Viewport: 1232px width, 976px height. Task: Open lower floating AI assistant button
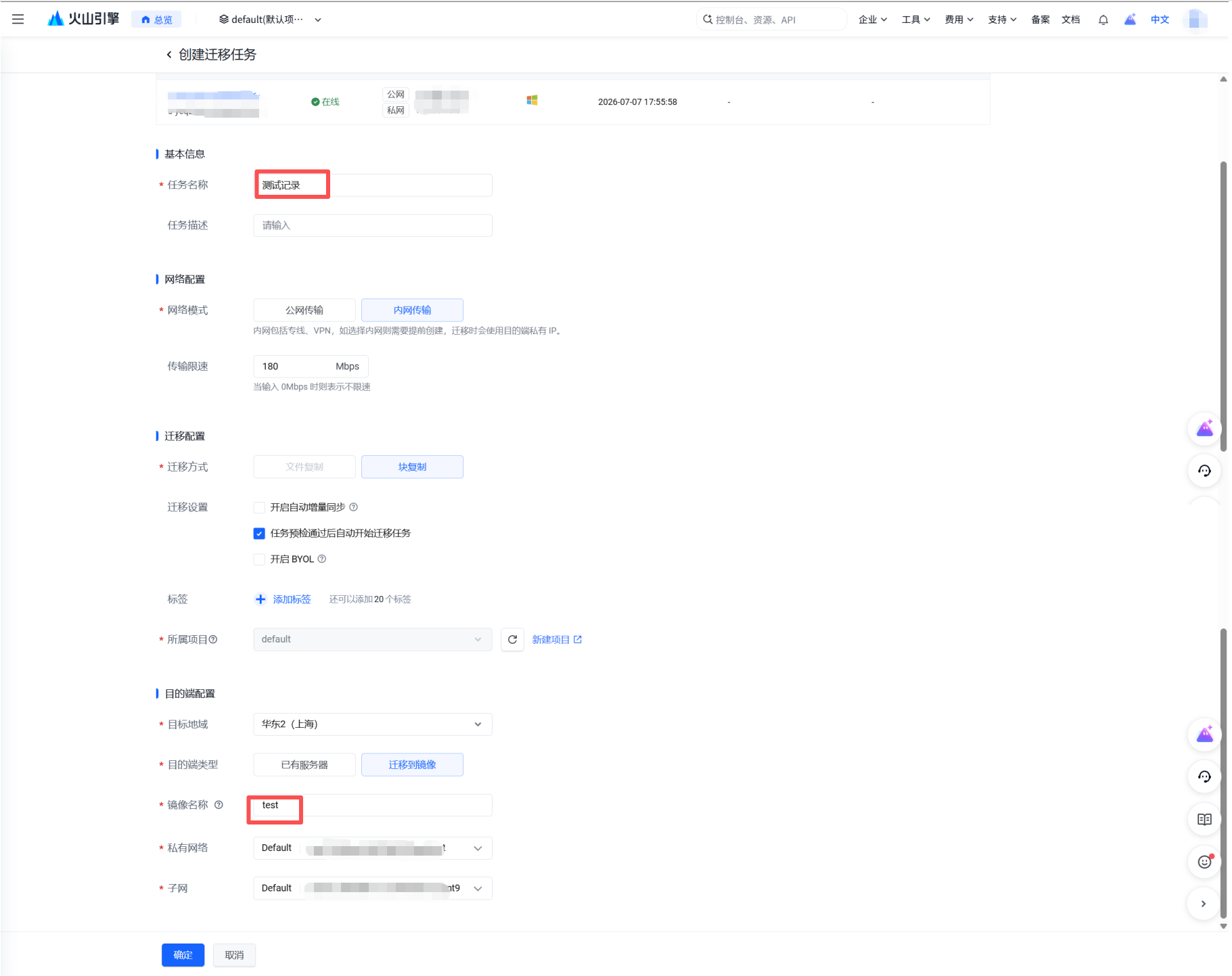(x=1205, y=735)
